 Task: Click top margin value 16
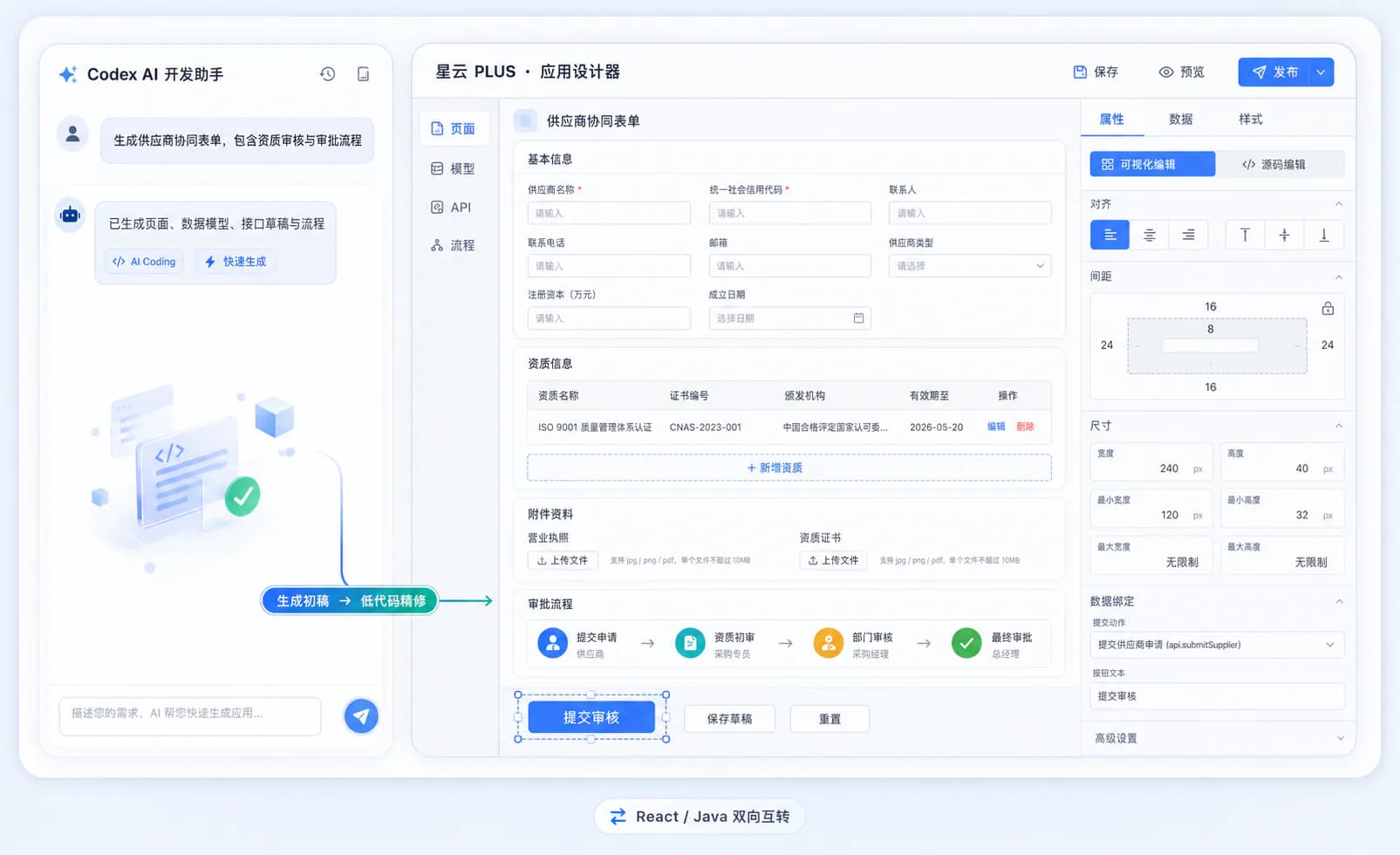pyautogui.click(x=1211, y=306)
